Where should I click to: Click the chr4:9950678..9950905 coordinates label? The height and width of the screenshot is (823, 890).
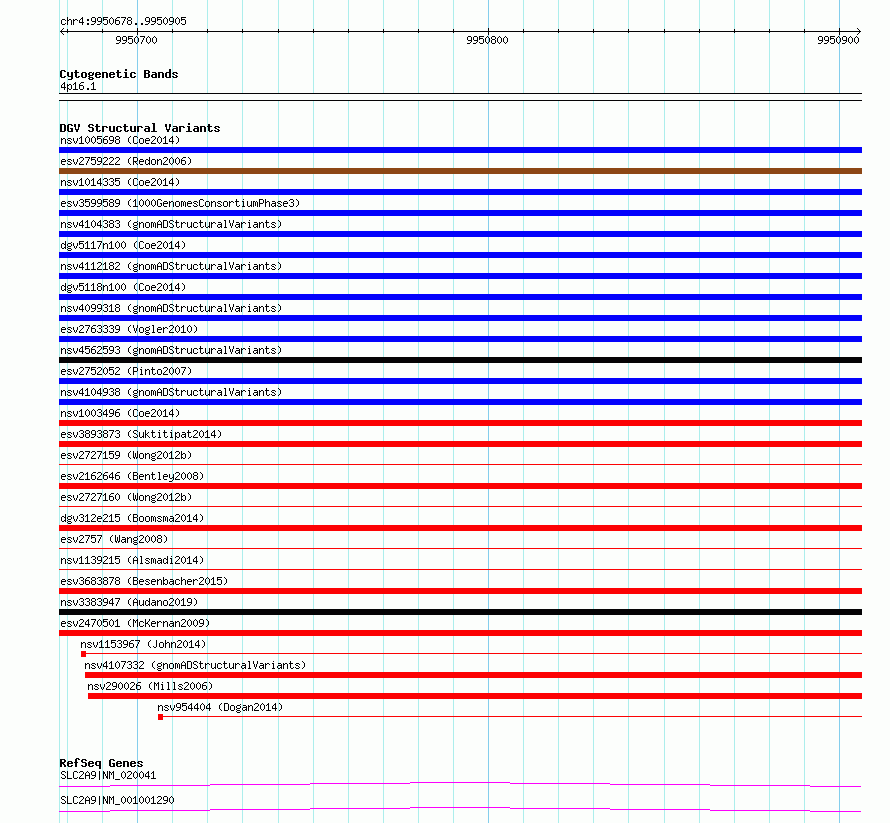click(123, 21)
